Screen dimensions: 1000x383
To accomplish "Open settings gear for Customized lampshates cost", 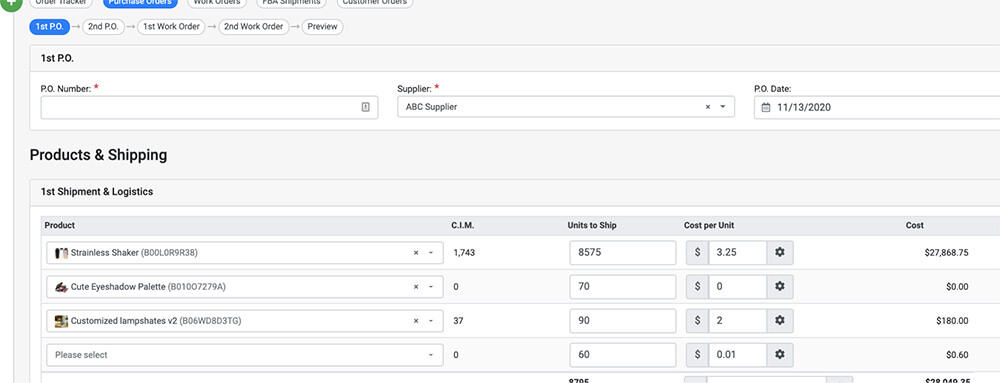I will tap(779, 321).
